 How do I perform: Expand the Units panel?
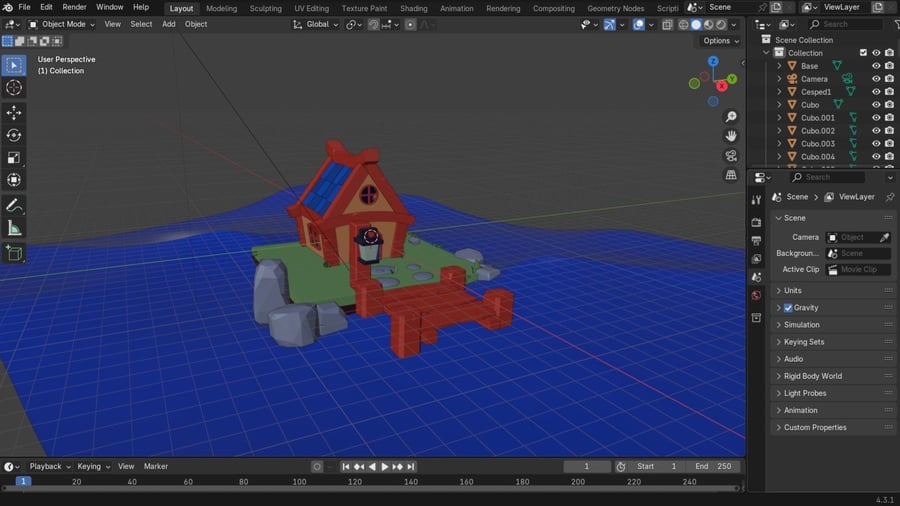pos(792,291)
